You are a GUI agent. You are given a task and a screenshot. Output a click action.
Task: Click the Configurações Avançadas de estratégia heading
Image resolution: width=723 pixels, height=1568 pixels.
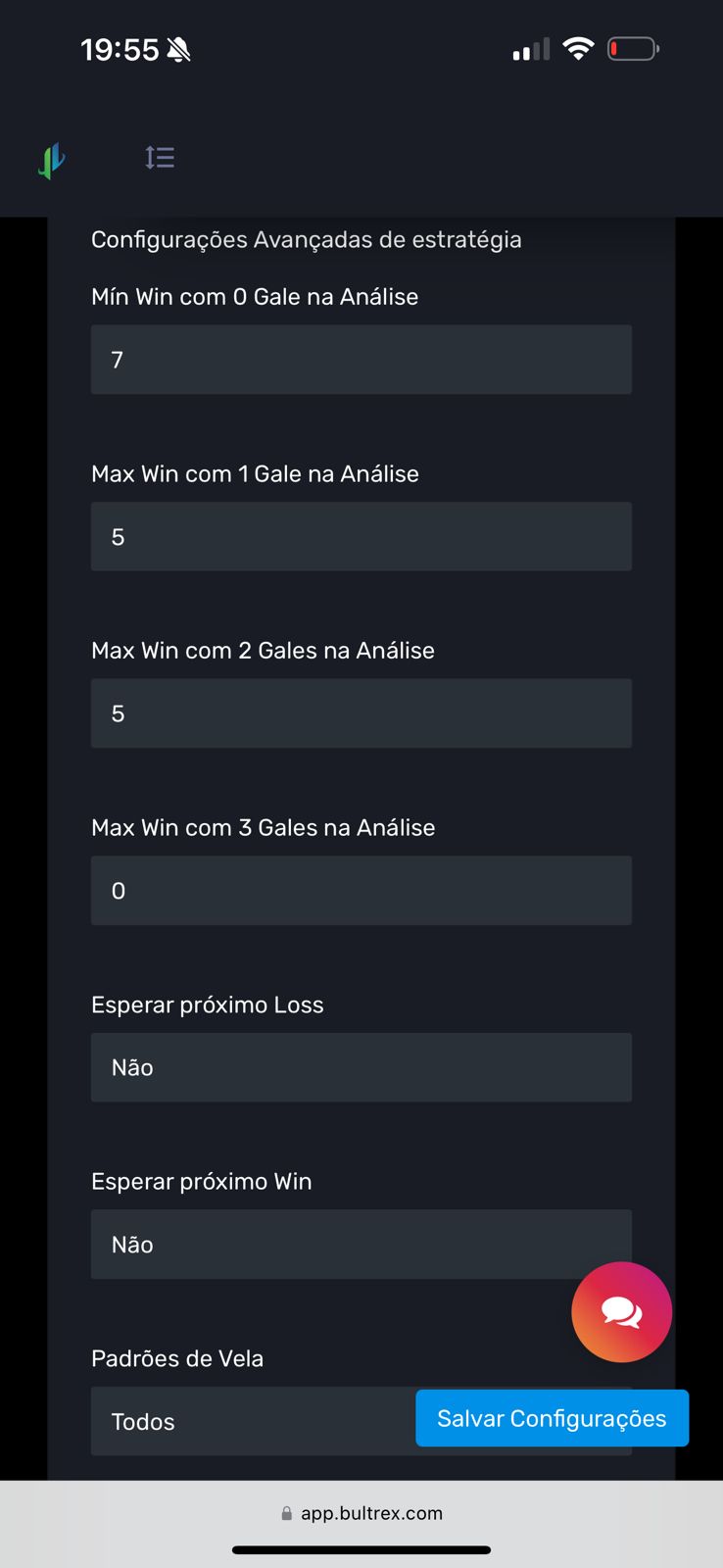(306, 240)
